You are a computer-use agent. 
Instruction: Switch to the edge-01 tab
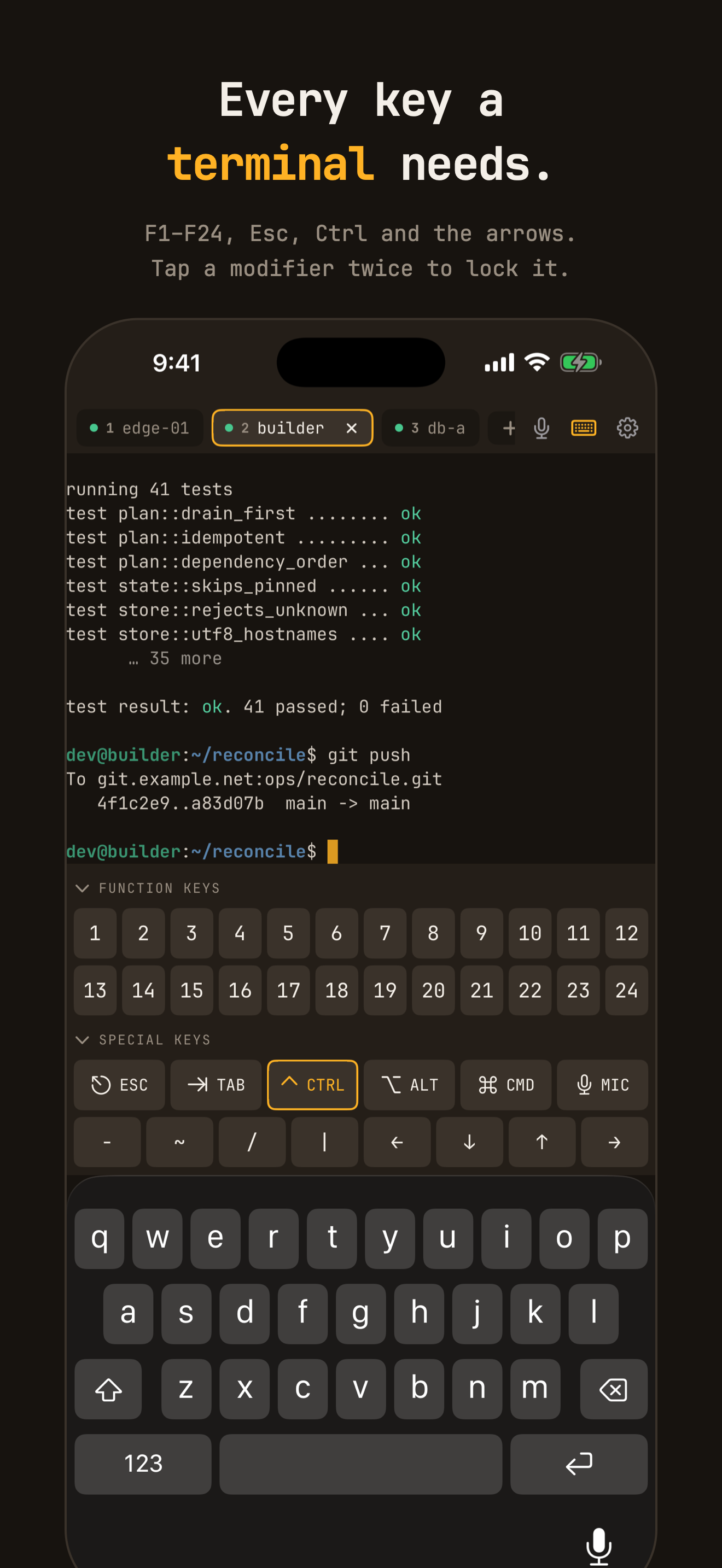(x=139, y=428)
